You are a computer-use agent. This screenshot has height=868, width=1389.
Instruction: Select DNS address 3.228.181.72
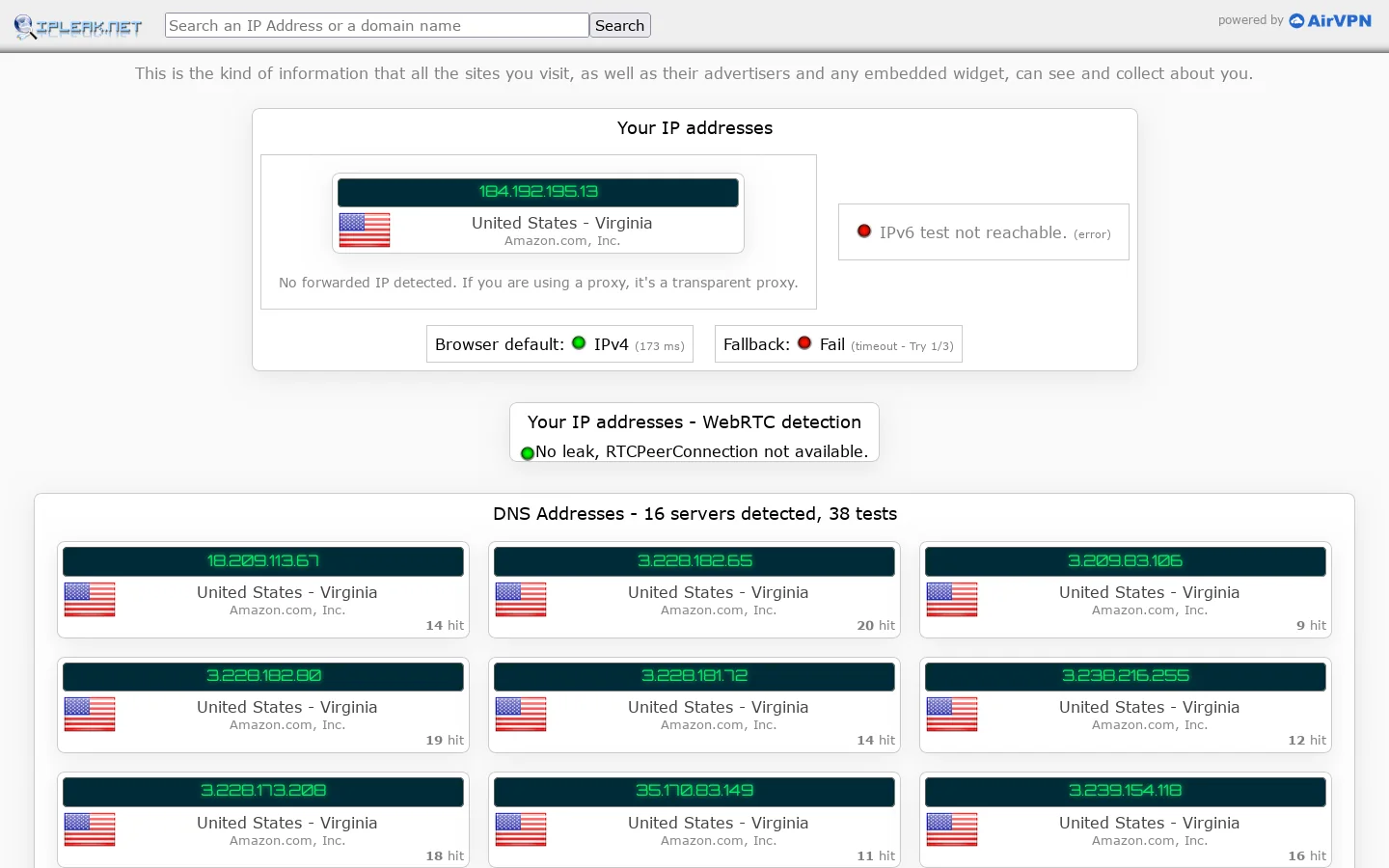(694, 676)
